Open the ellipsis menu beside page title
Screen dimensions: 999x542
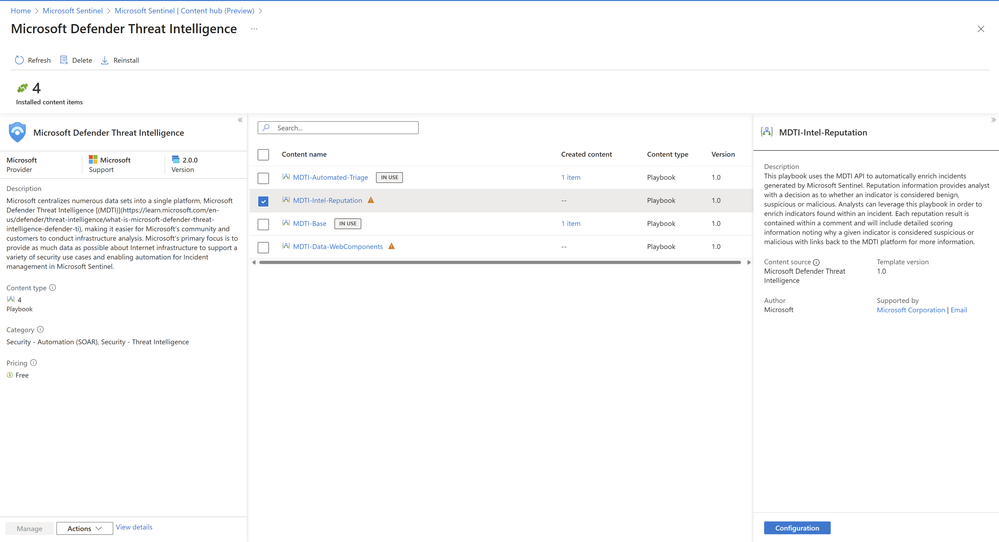[x=254, y=29]
